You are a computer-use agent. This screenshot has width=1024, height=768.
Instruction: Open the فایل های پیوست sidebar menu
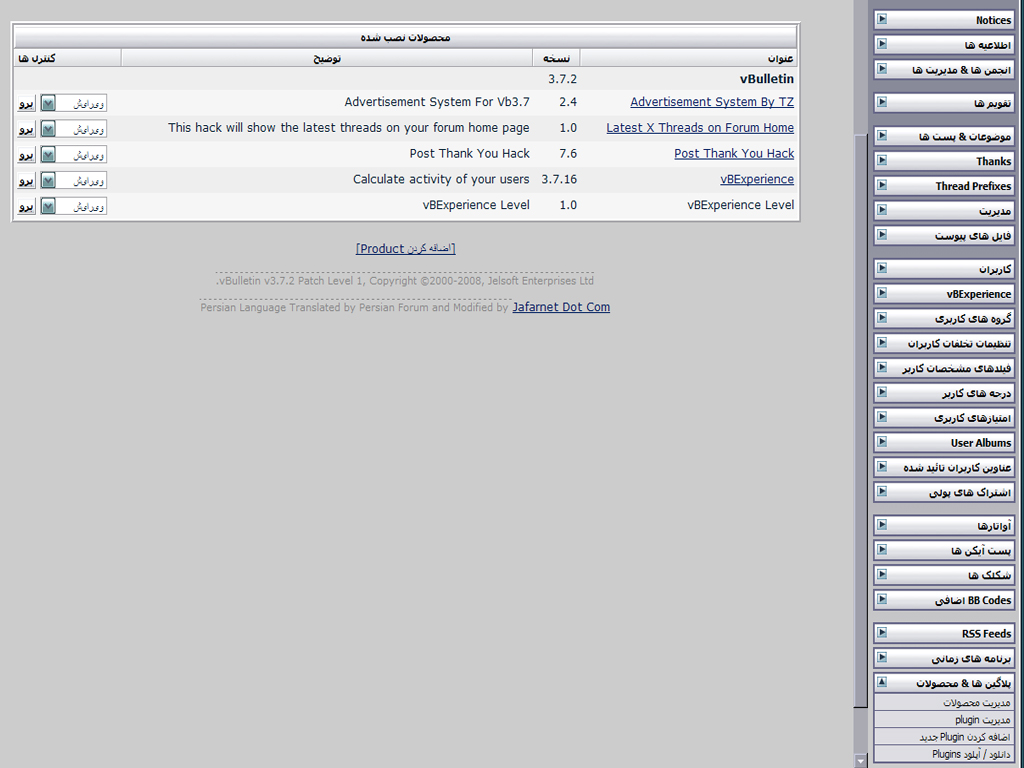(944, 235)
